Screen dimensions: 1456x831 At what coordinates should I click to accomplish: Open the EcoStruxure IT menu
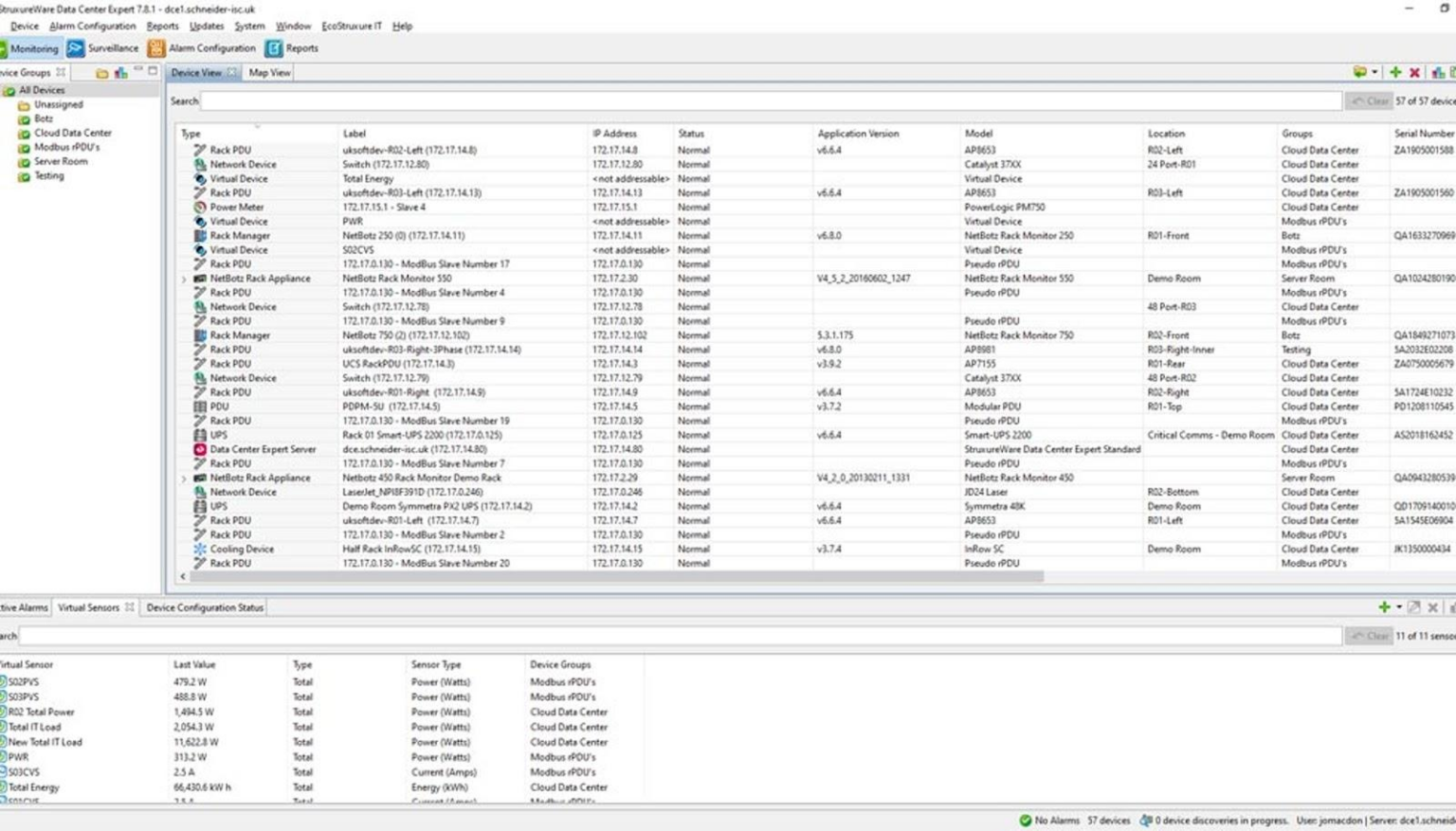coord(350,26)
